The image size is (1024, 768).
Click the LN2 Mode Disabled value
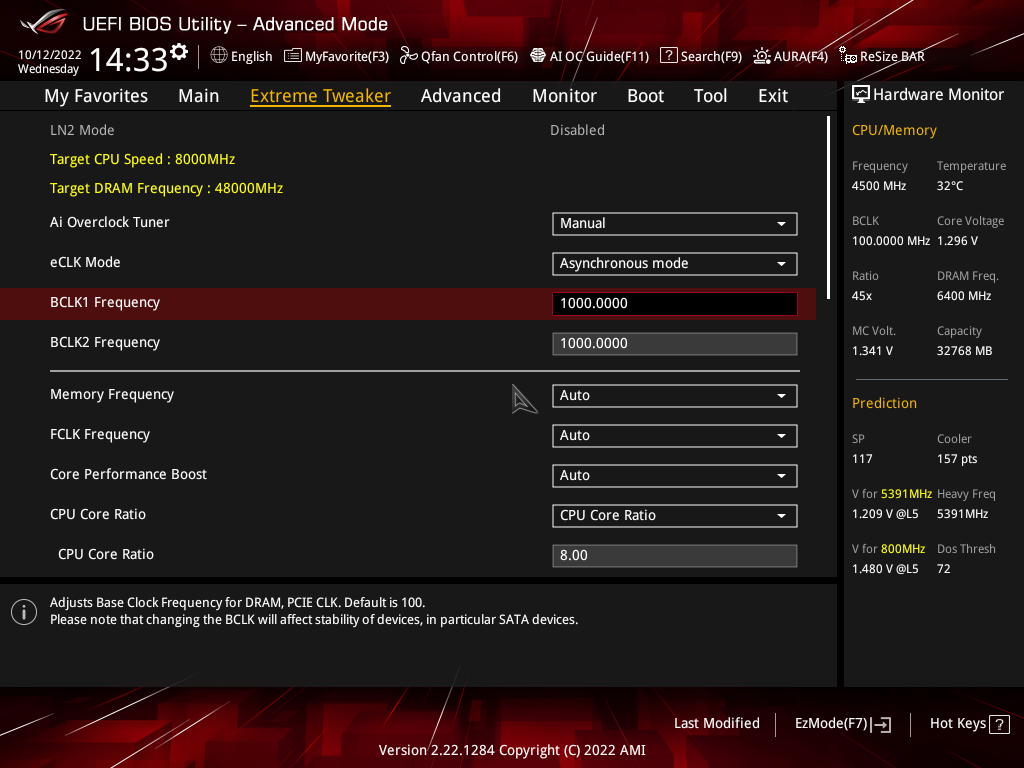(577, 130)
